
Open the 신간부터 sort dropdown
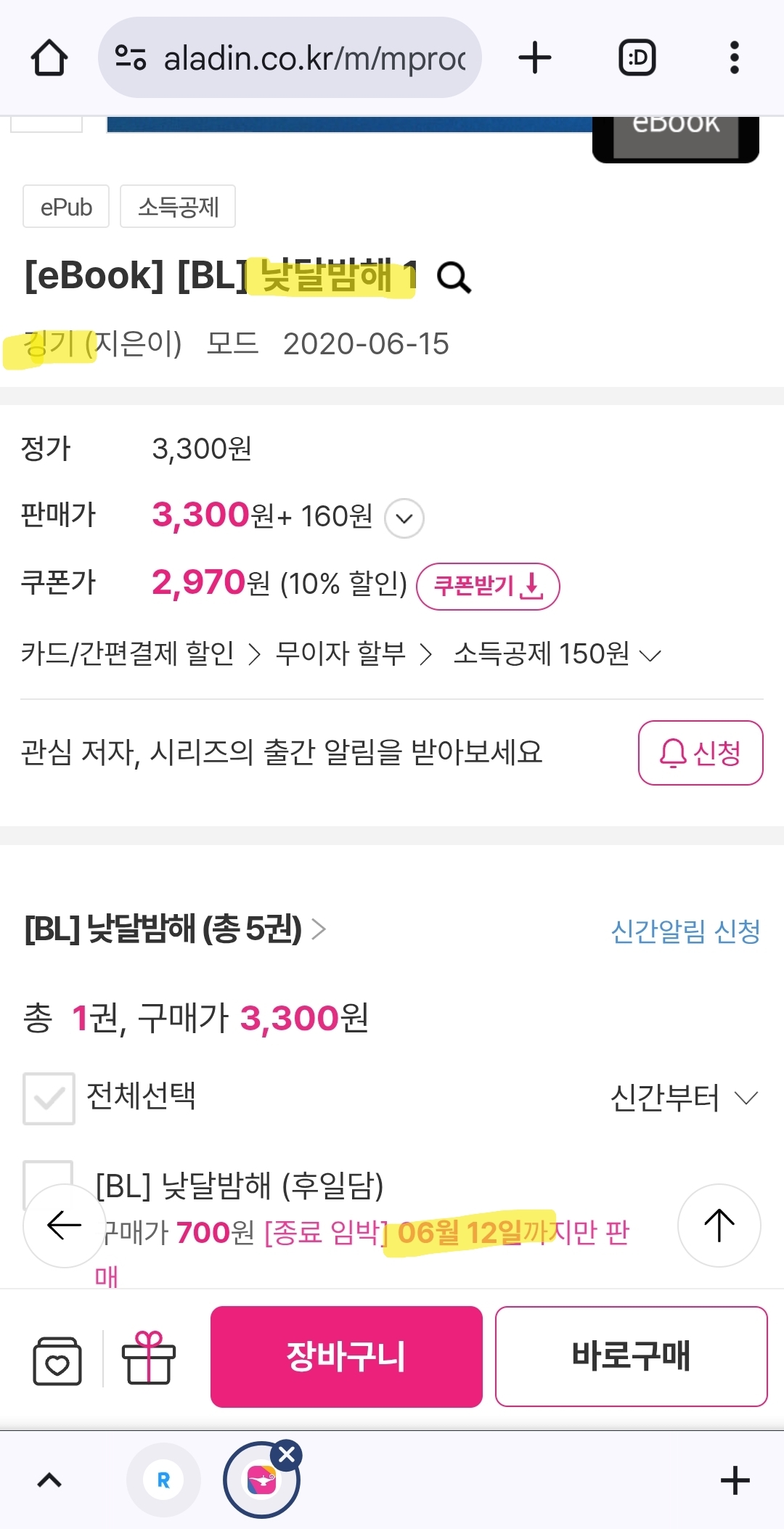pyautogui.click(x=684, y=1098)
